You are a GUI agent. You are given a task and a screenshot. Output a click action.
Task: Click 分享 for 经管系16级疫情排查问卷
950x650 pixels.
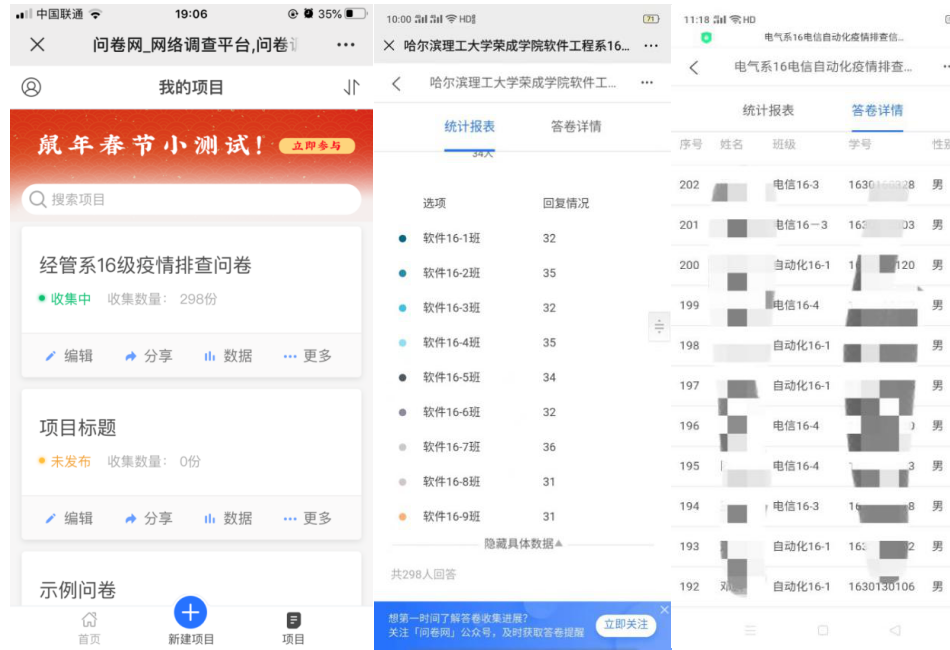coord(148,356)
